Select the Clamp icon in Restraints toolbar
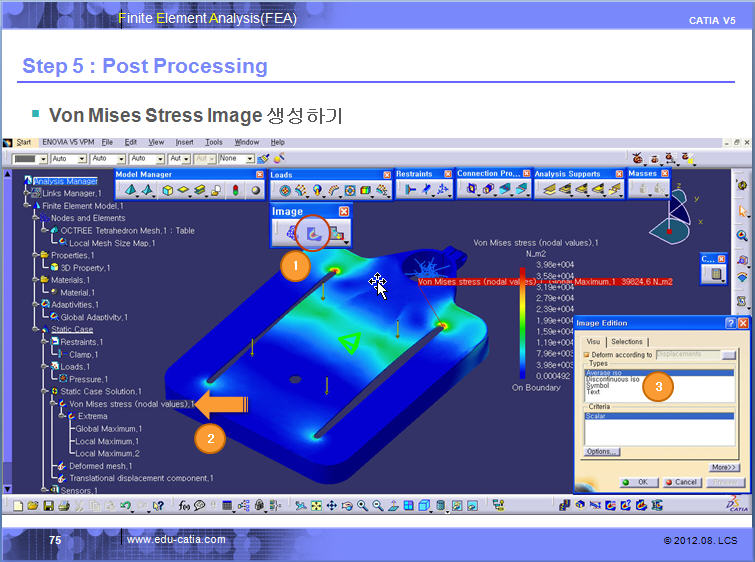The height and width of the screenshot is (562, 755). (410, 189)
